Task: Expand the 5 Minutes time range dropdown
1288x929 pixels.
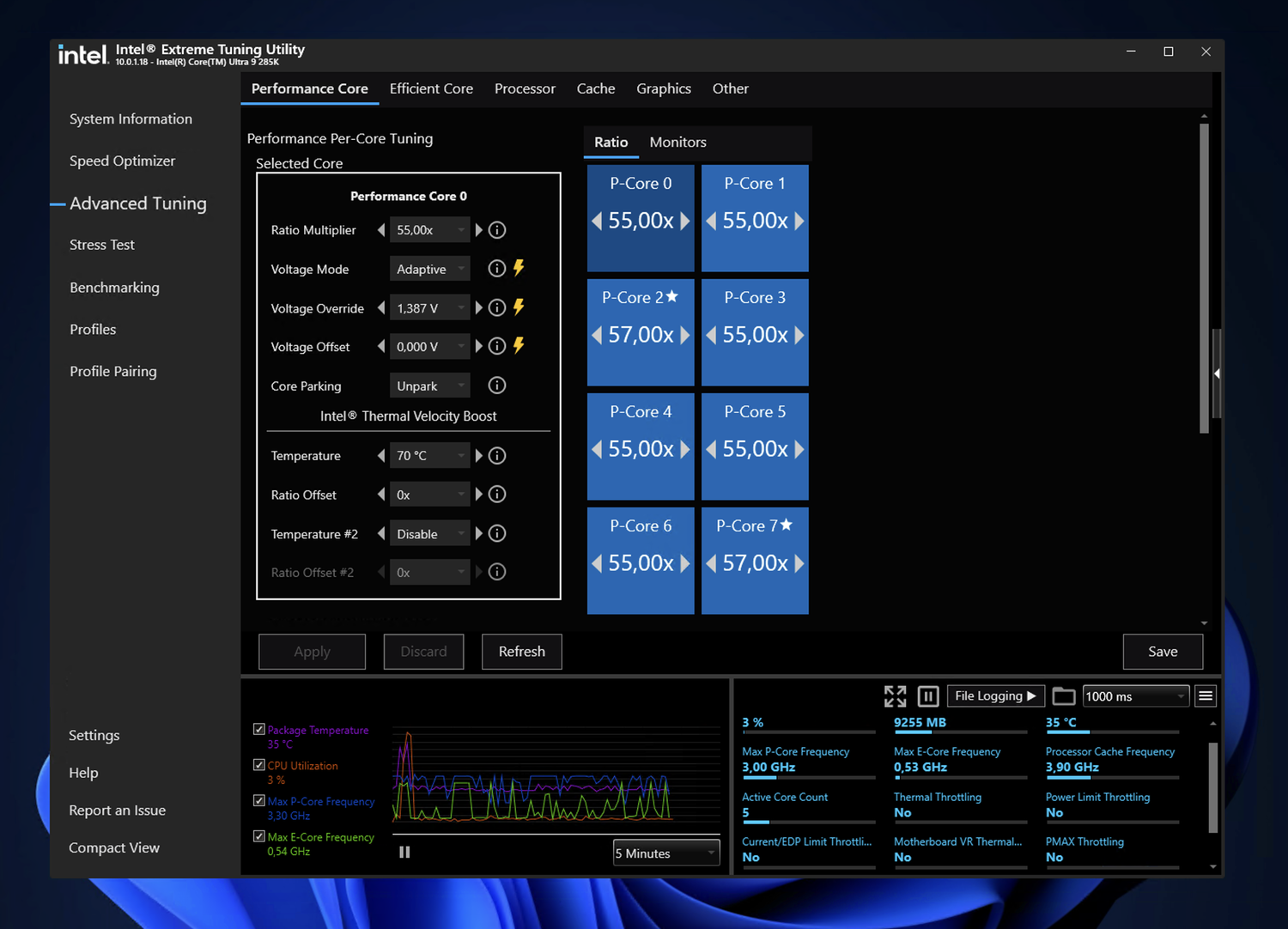Action: [x=666, y=853]
